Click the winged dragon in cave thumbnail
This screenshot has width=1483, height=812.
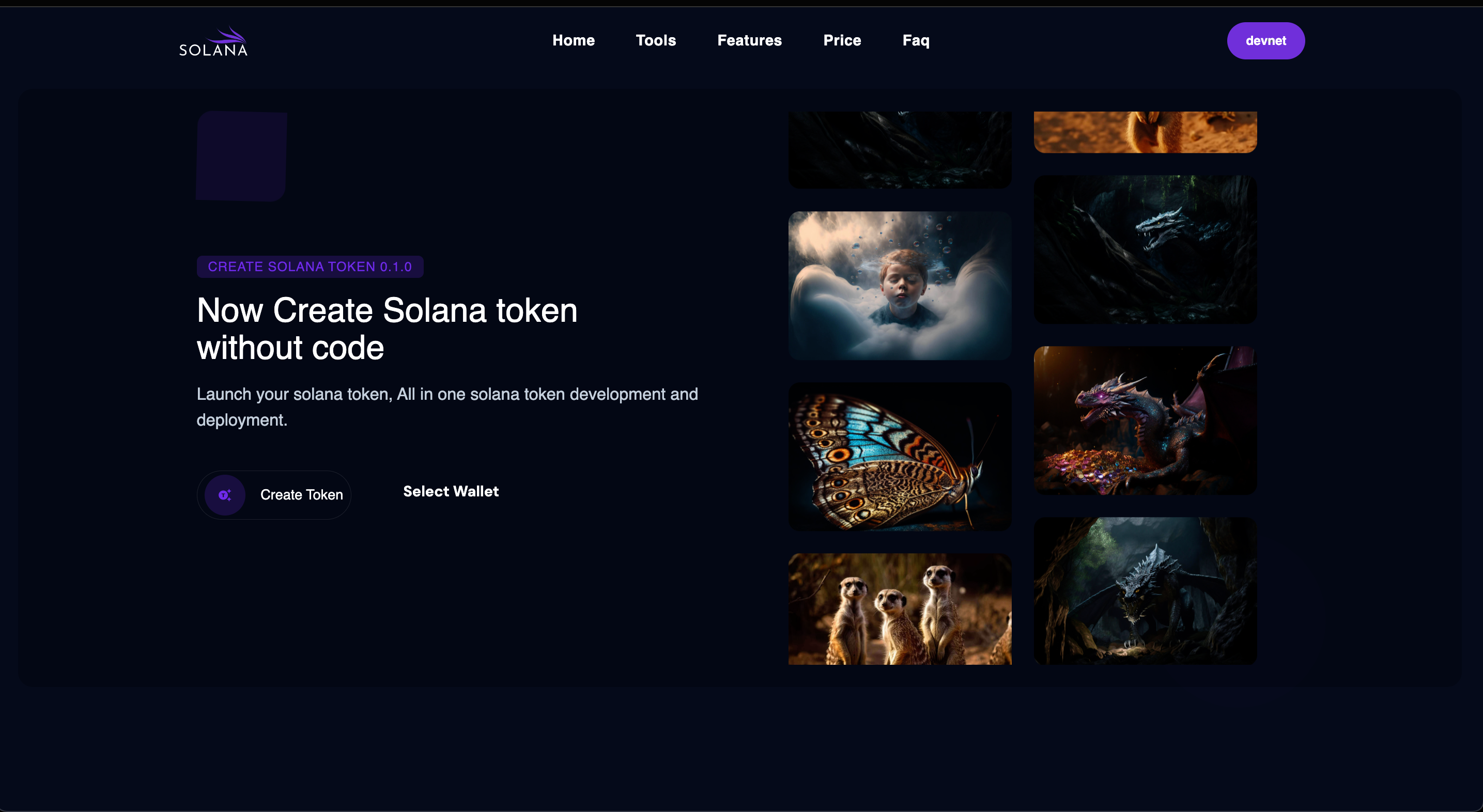(1145, 591)
